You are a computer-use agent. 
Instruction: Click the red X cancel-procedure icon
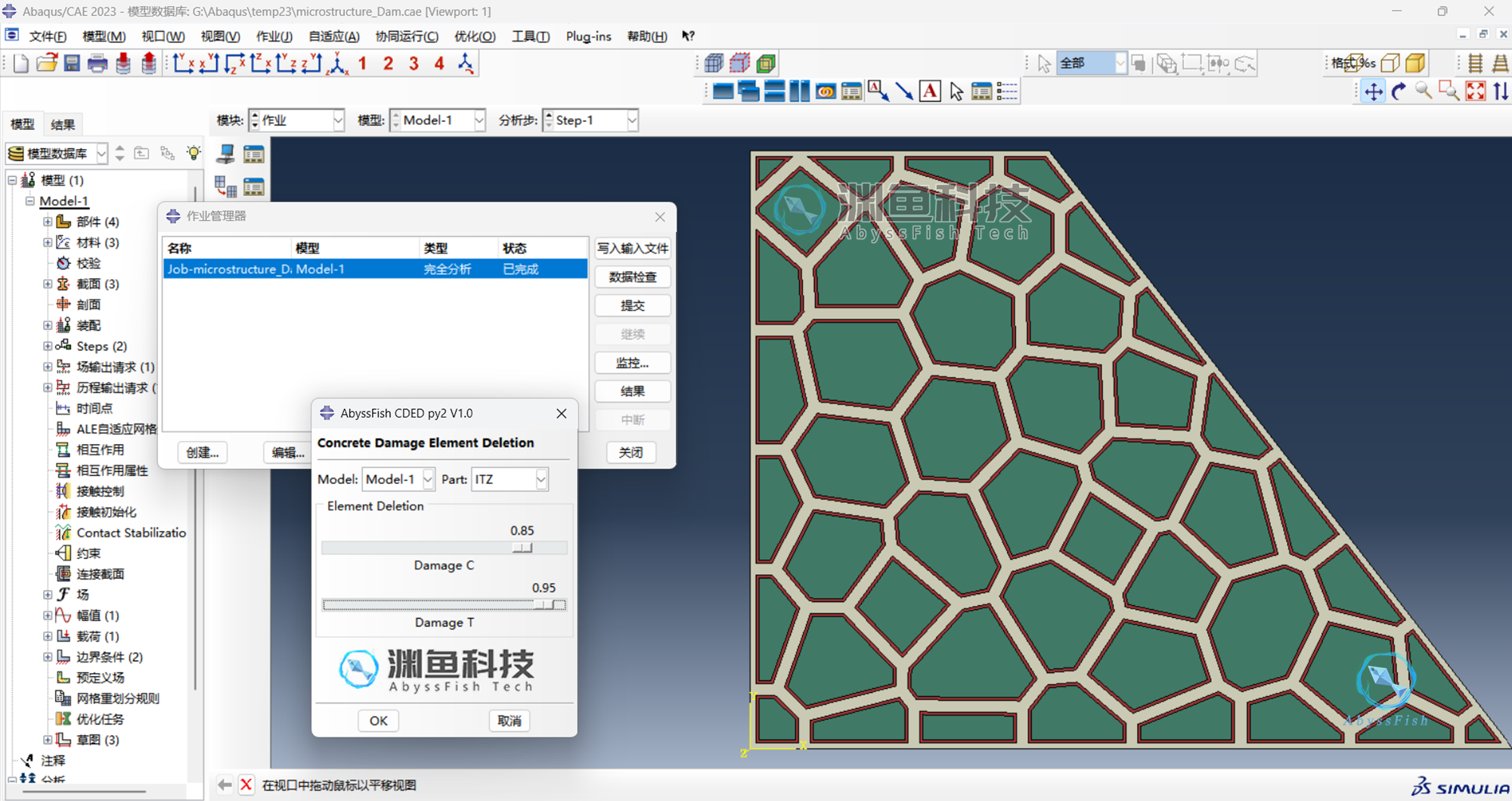tap(246, 785)
